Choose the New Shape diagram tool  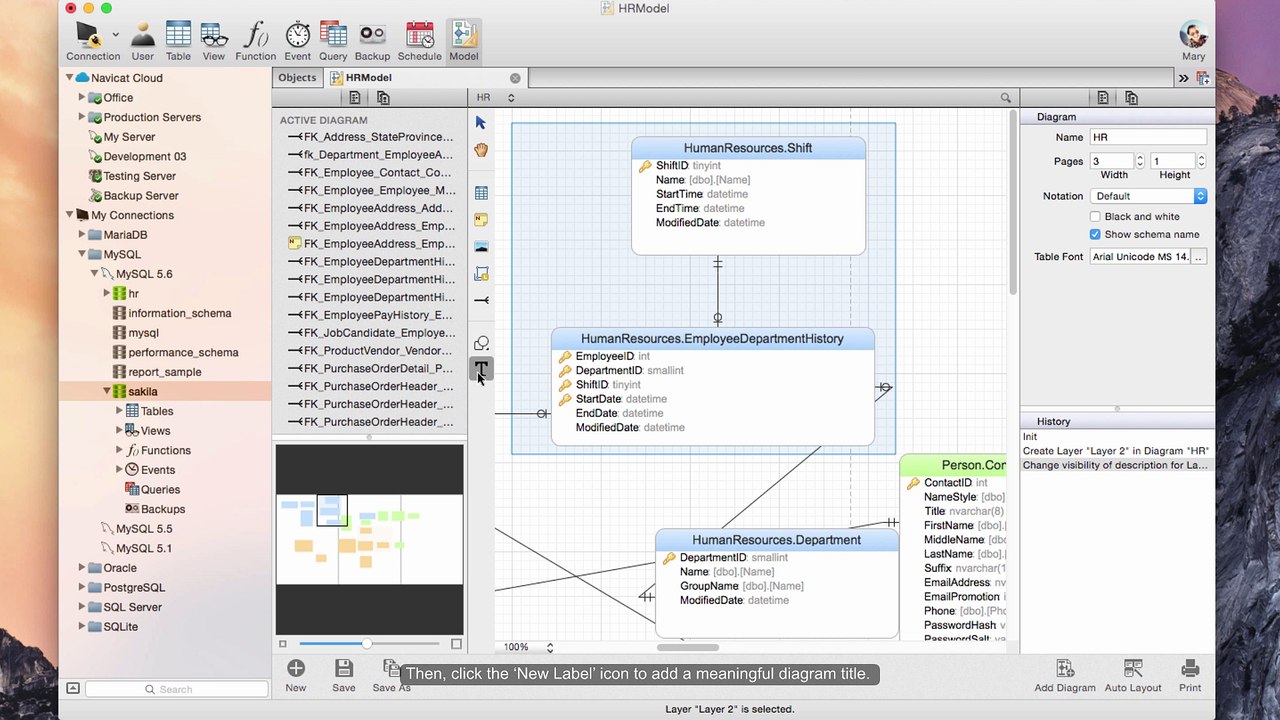(481, 343)
